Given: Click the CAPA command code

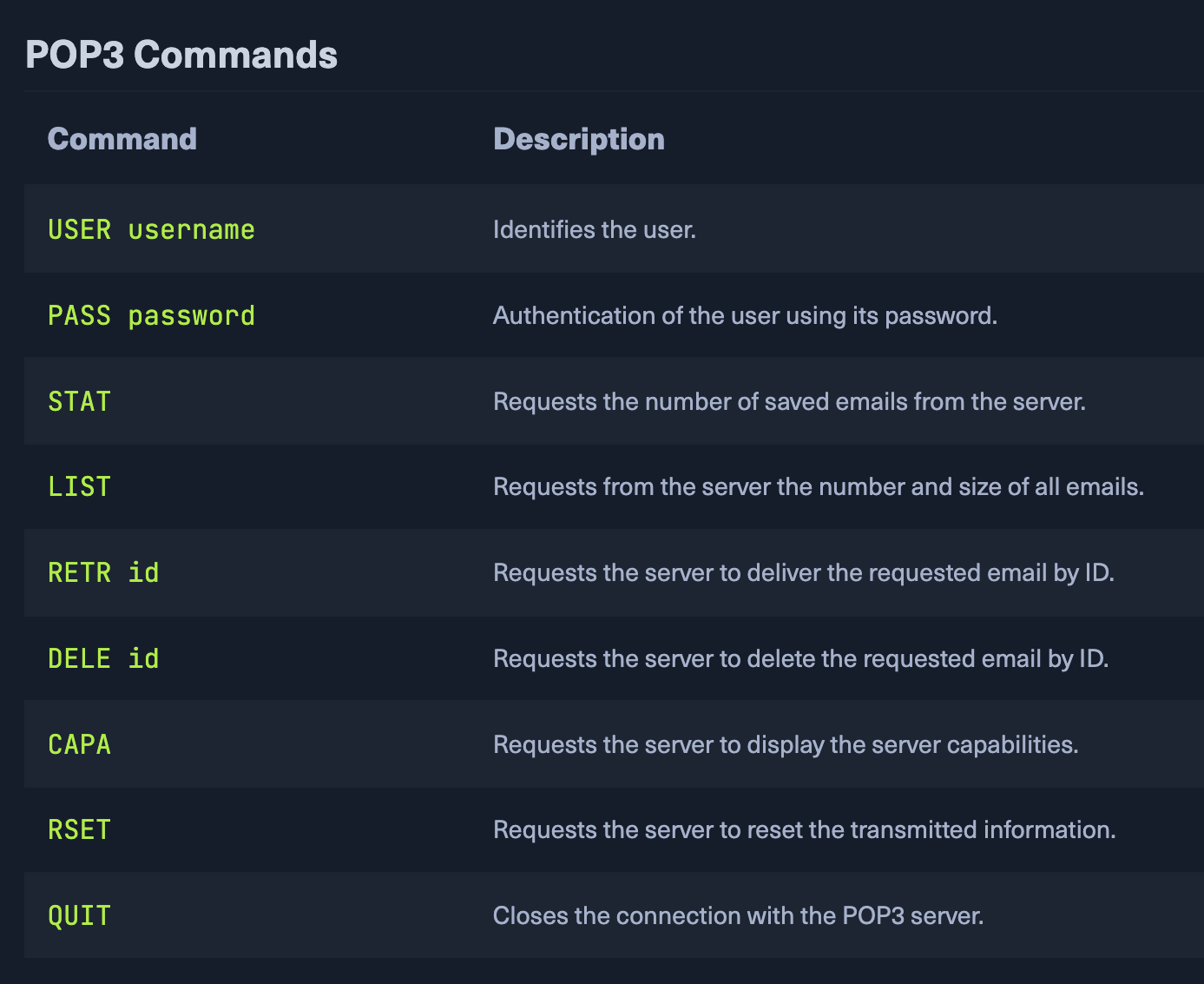Looking at the screenshot, I should point(79,744).
